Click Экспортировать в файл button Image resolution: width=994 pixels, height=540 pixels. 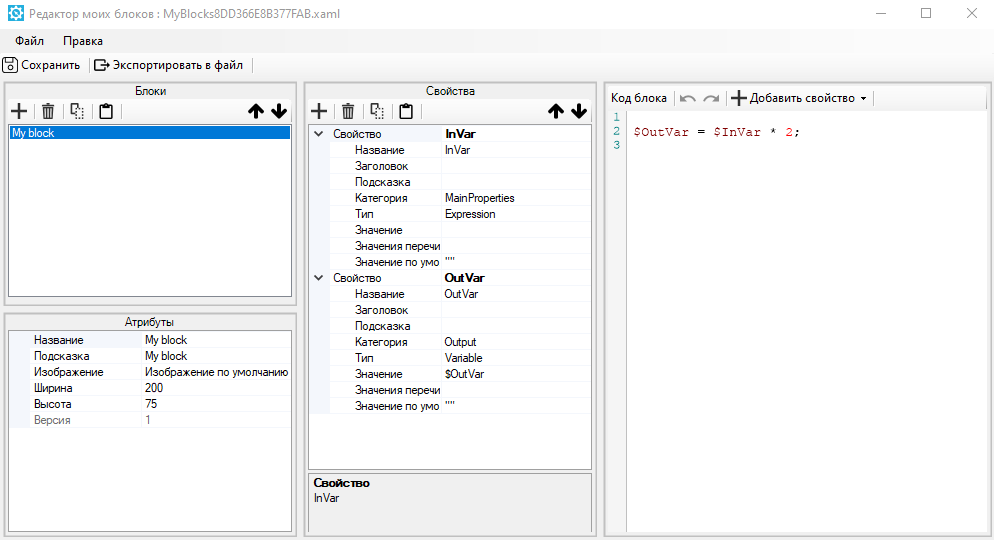[x=169, y=65]
